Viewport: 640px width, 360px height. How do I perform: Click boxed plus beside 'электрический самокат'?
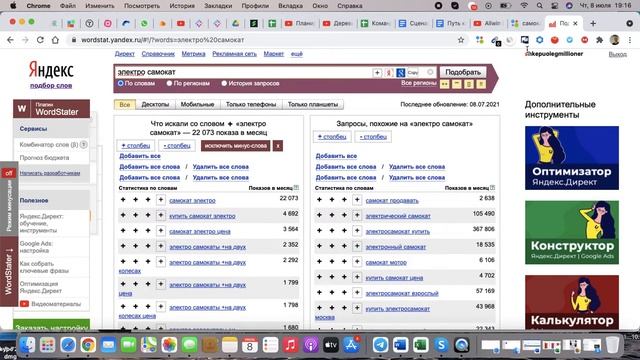tap(357, 215)
